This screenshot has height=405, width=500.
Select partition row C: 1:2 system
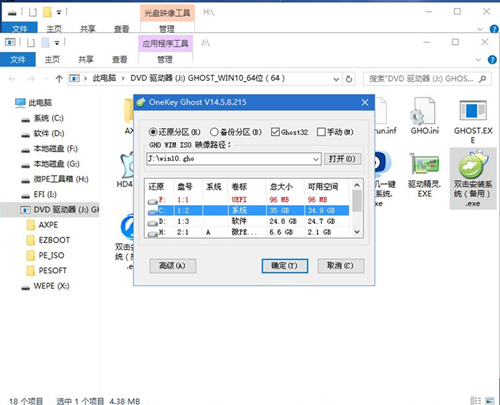coord(248,210)
